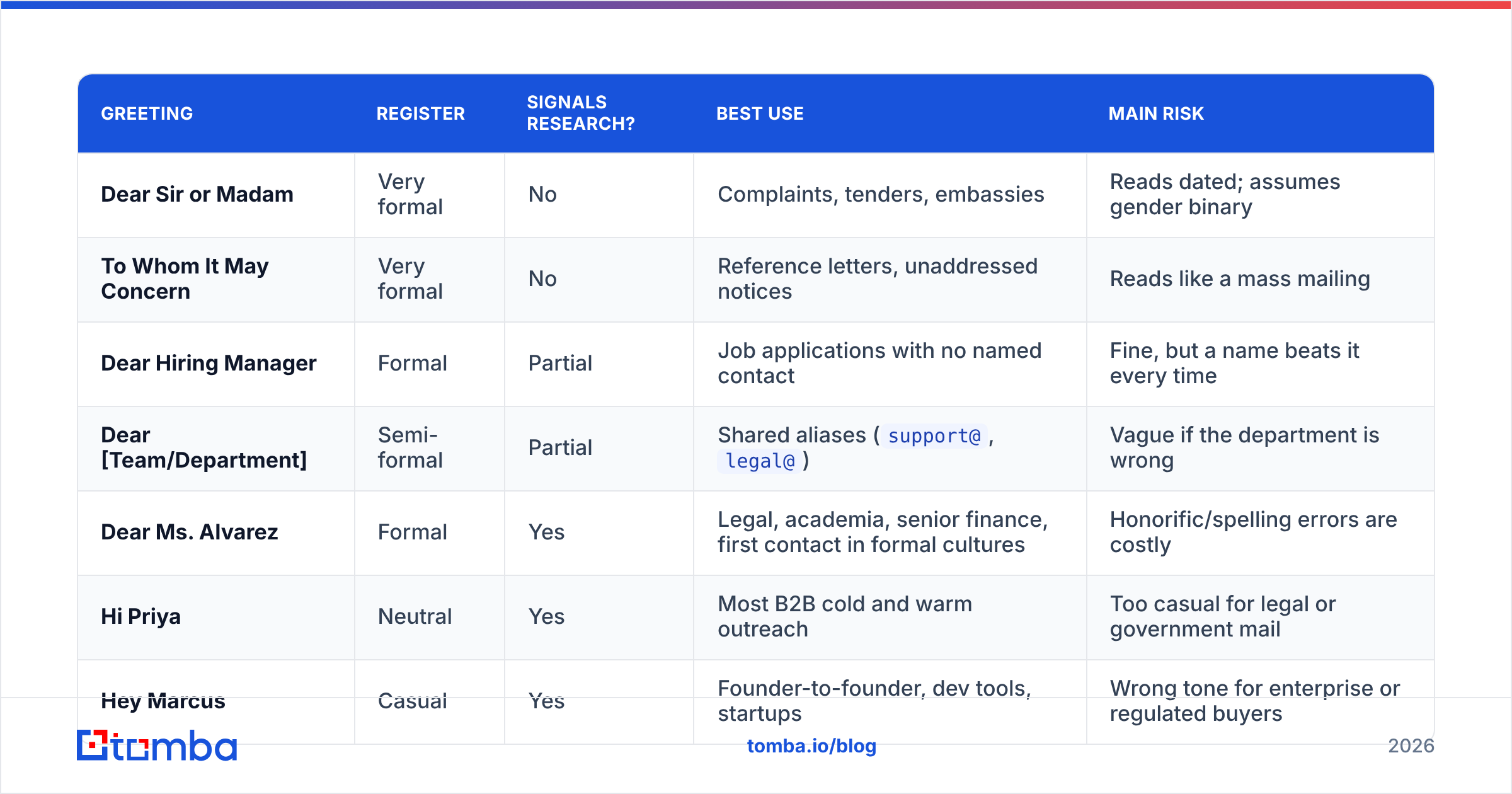Screen dimensions: 1512x794
Task: Click the BEST USE column header
Action: (760, 113)
